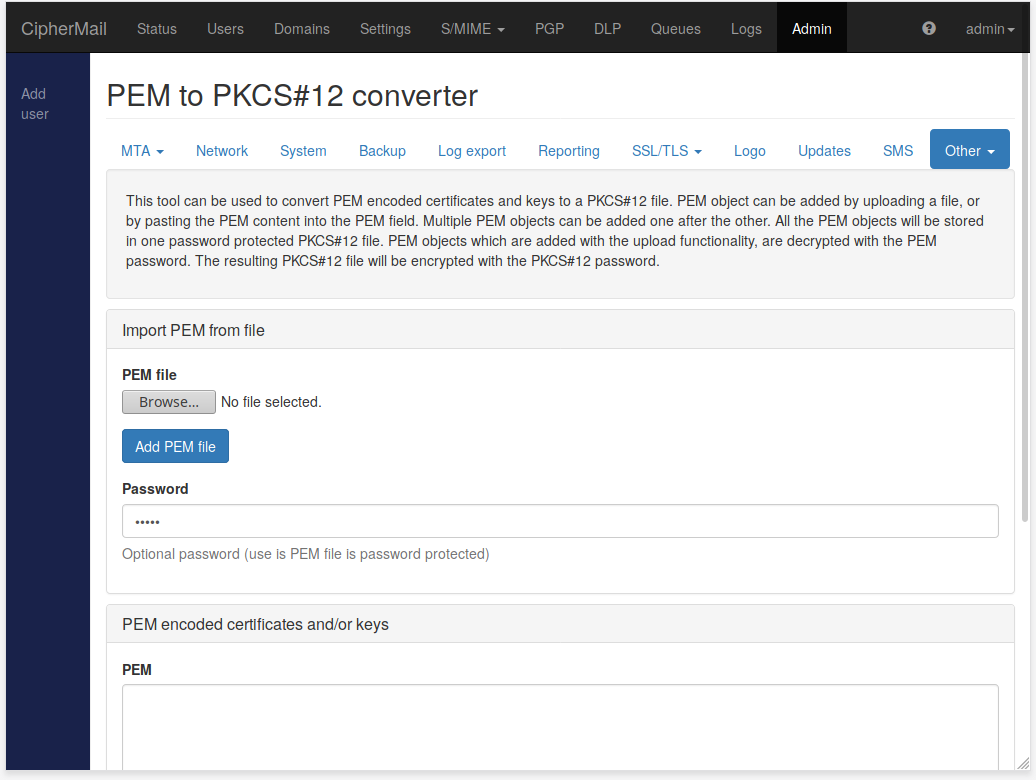The image size is (1036, 780).
Task: View the Logs page
Action: click(746, 28)
